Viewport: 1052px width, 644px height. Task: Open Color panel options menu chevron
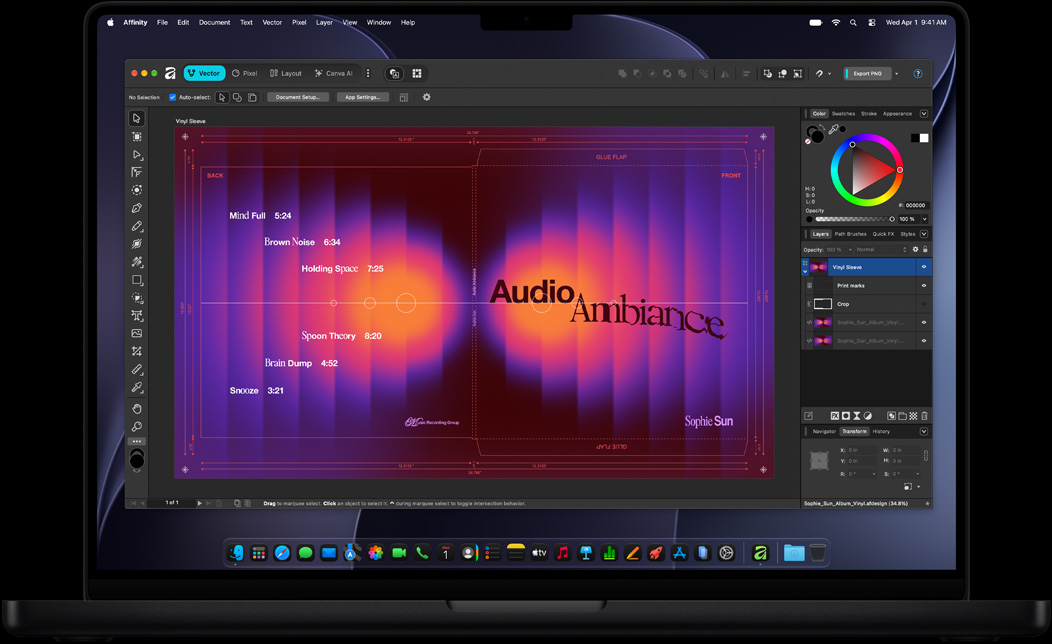click(x=924, y=114)
